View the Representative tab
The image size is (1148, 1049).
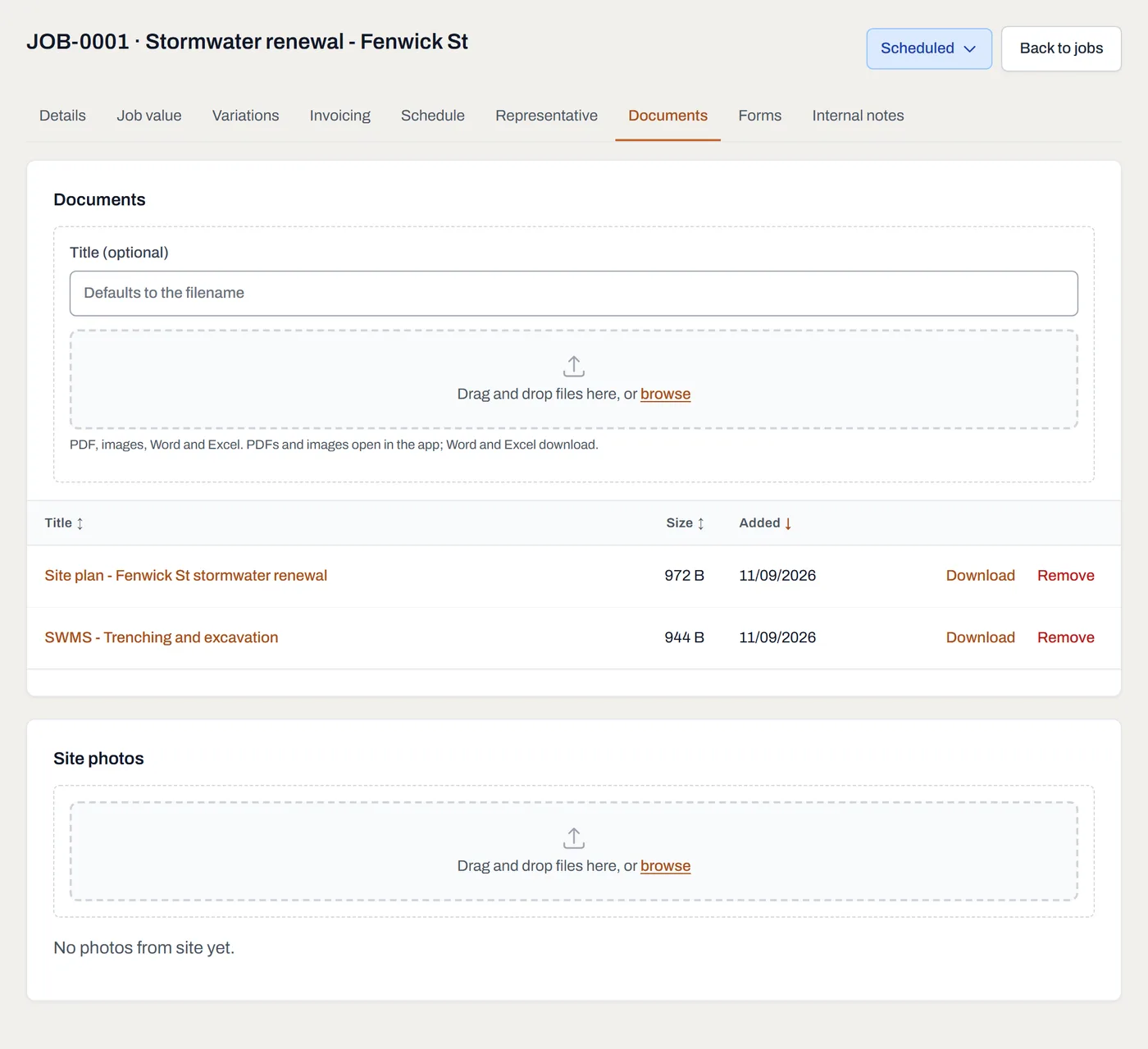point(546,116)
